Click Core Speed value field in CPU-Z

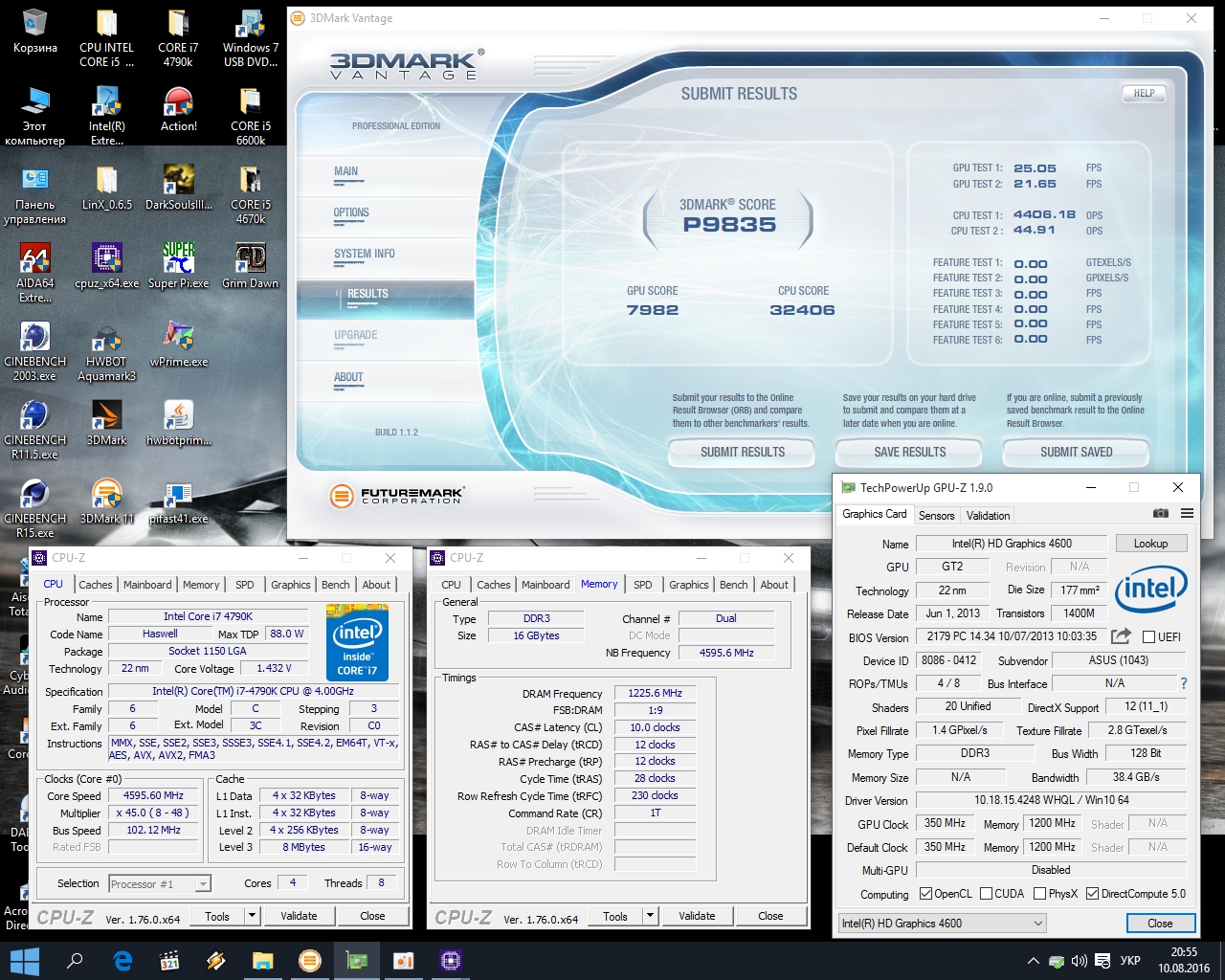click(153, 796)
